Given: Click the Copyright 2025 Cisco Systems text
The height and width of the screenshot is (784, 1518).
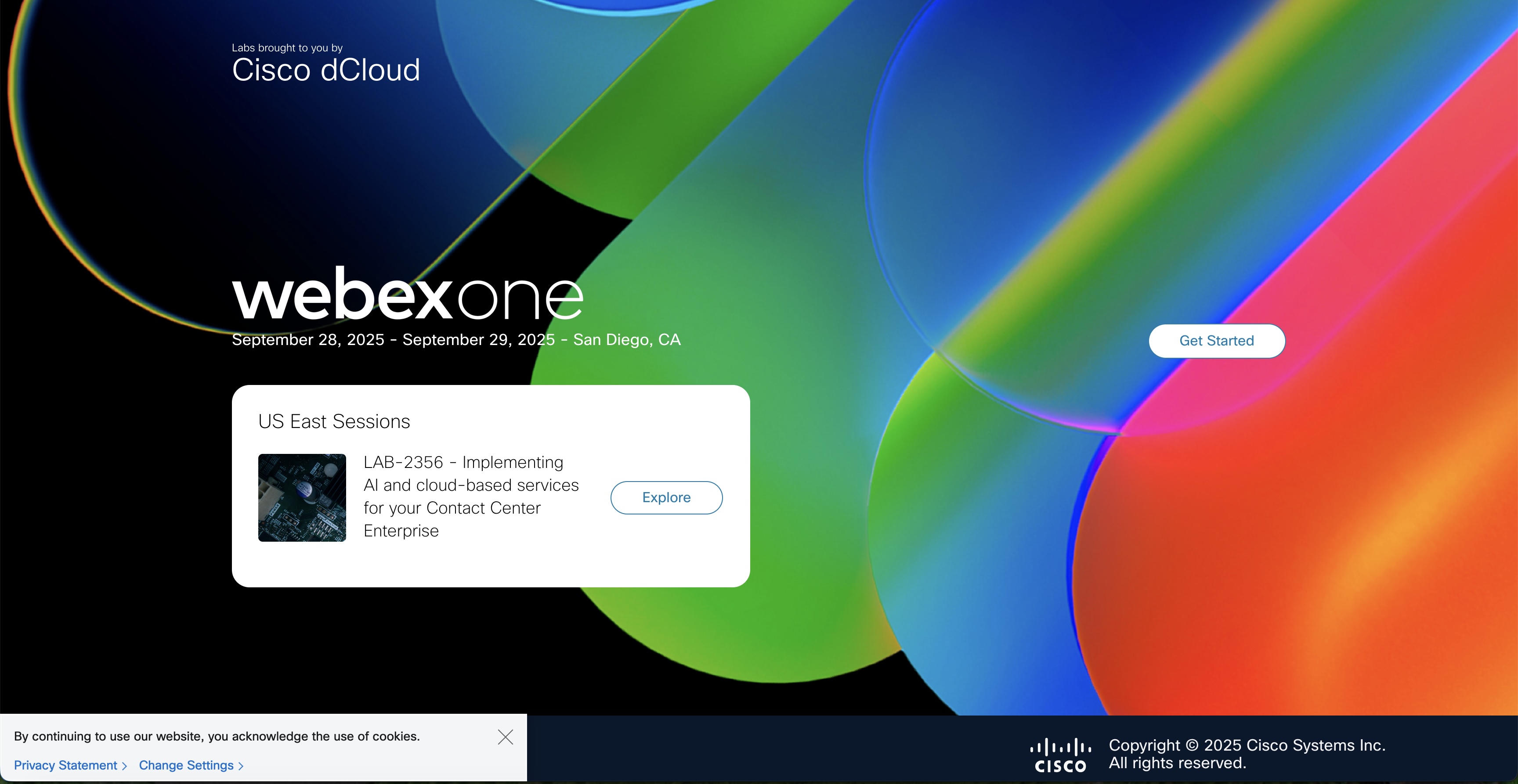Looking at the screenshot, I should (1247, 745).
